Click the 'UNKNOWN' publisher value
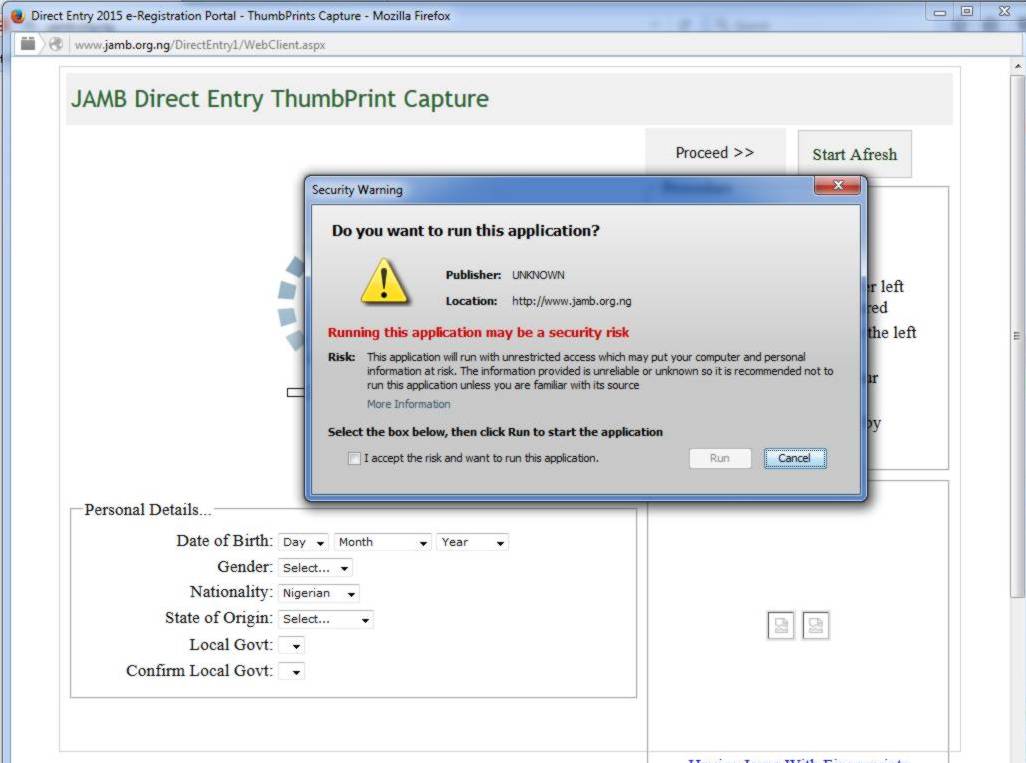This screenshot has width=1026, height=763. tap(538, 275)
